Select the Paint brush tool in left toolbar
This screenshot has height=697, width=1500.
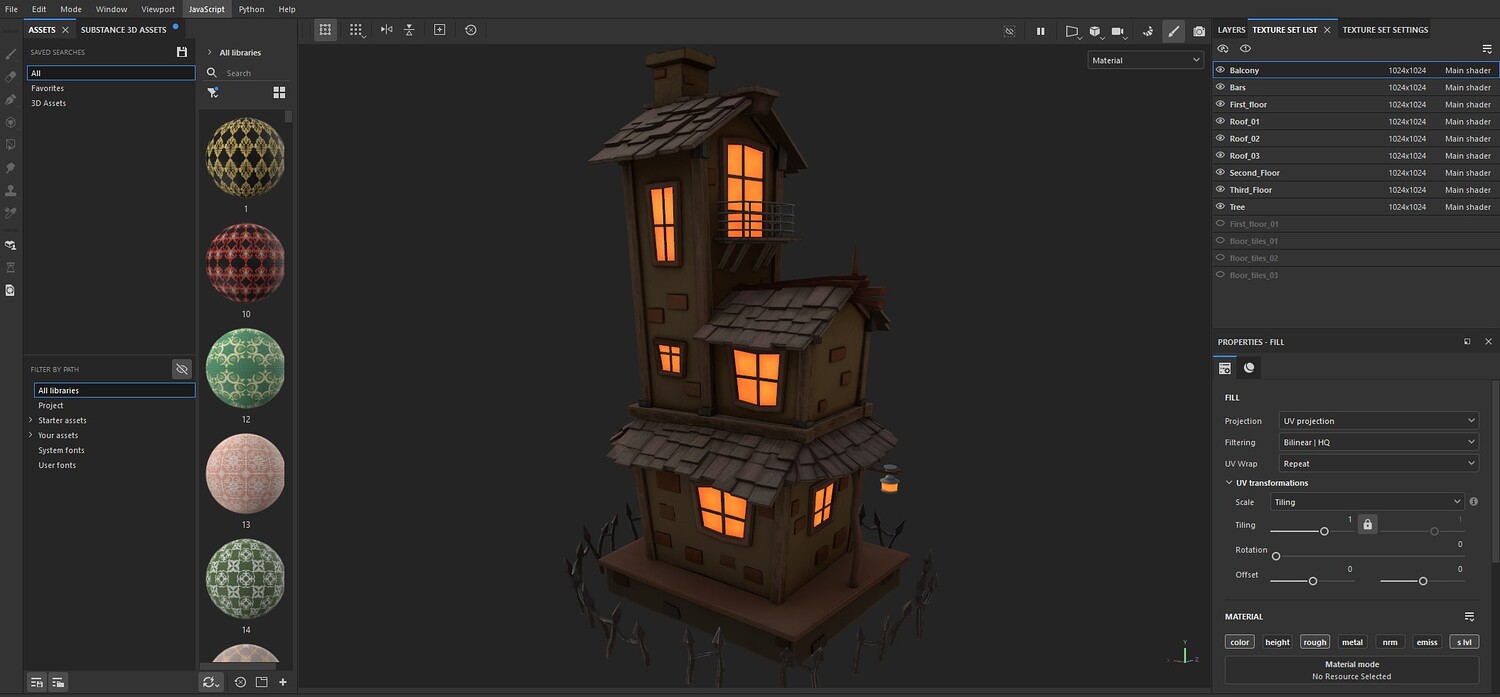click(10, 55)
